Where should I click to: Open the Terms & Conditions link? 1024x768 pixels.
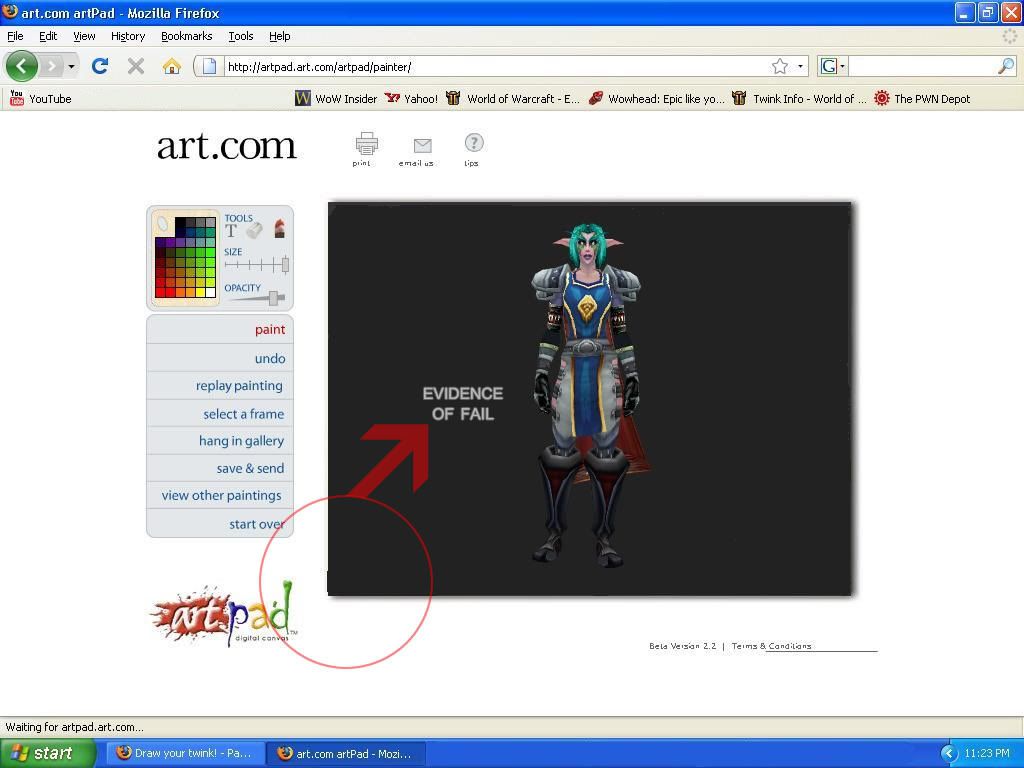click(771, 646)
